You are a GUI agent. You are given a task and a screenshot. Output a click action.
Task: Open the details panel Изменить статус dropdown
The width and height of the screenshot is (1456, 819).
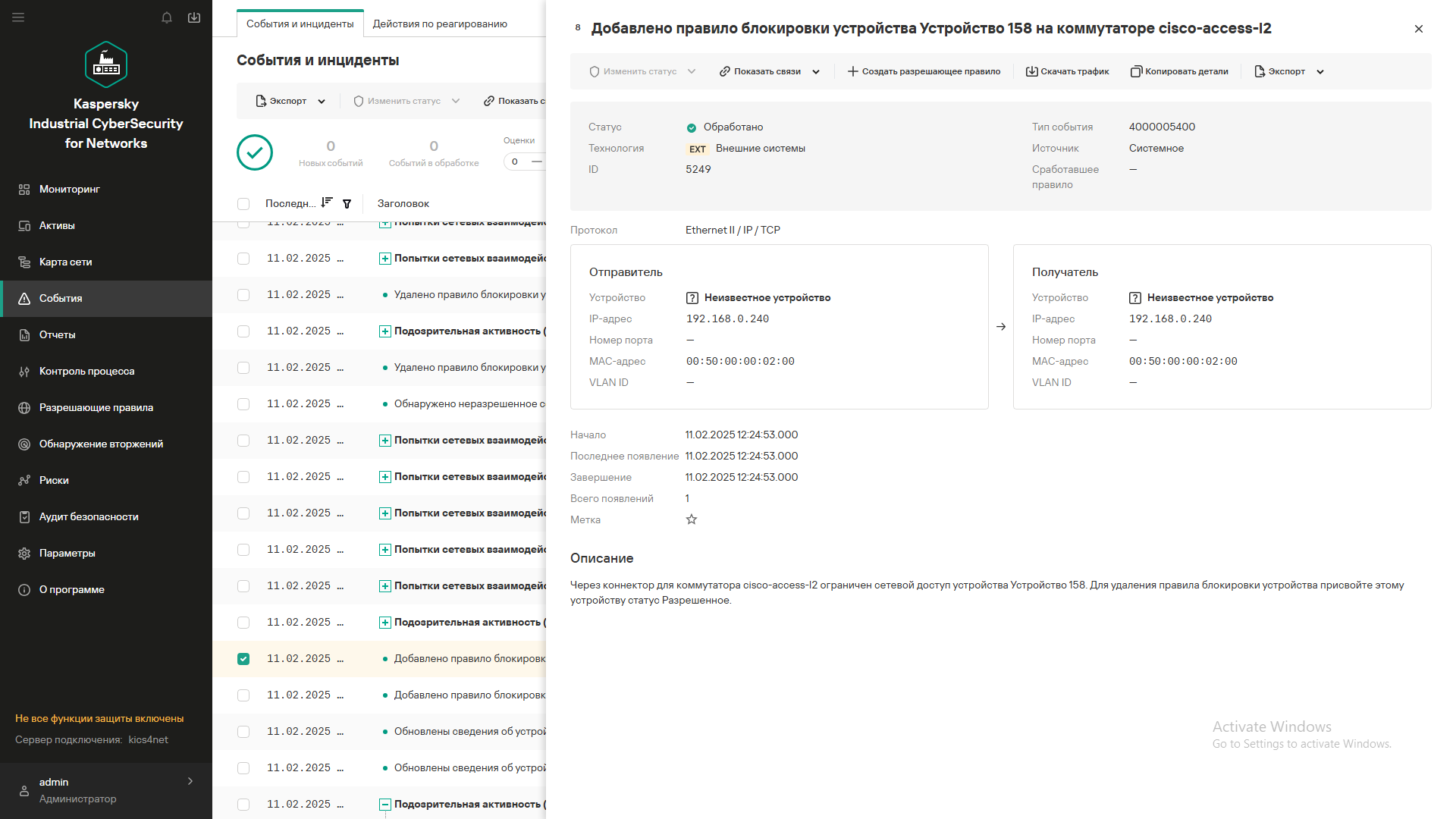pos(642,71)
